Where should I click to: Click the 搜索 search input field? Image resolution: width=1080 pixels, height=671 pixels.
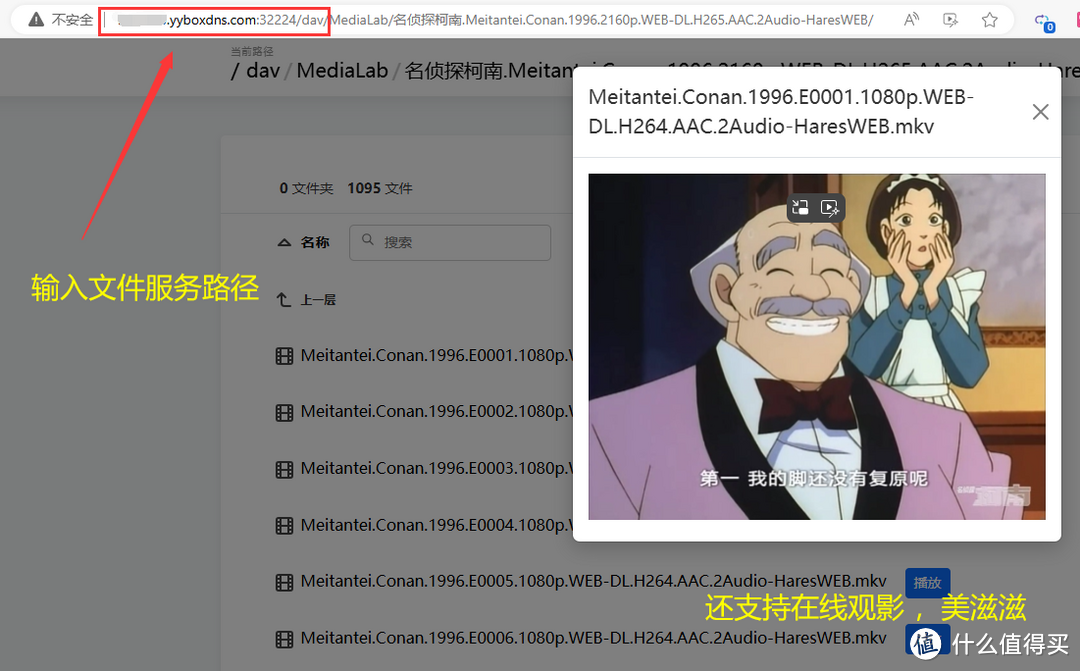click(x=450, y=242)
